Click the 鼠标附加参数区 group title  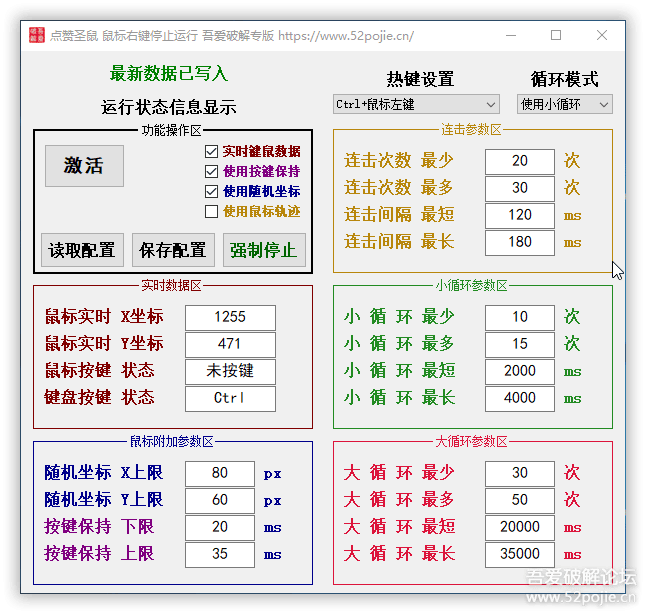(171, 442)
